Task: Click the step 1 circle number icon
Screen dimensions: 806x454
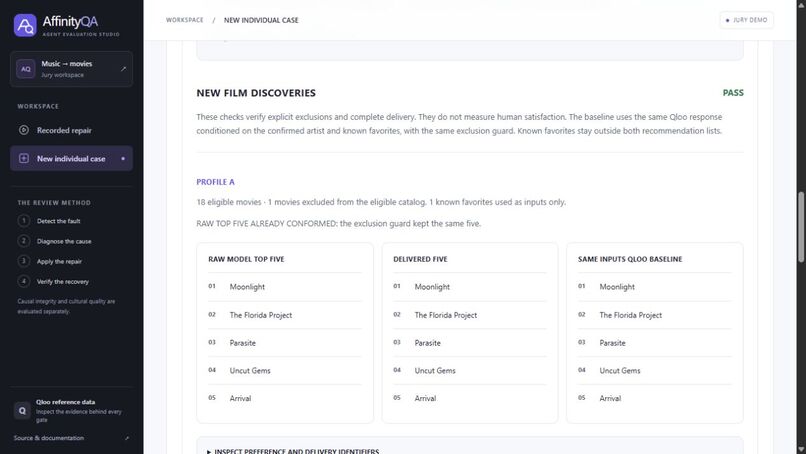Action: 24,221
